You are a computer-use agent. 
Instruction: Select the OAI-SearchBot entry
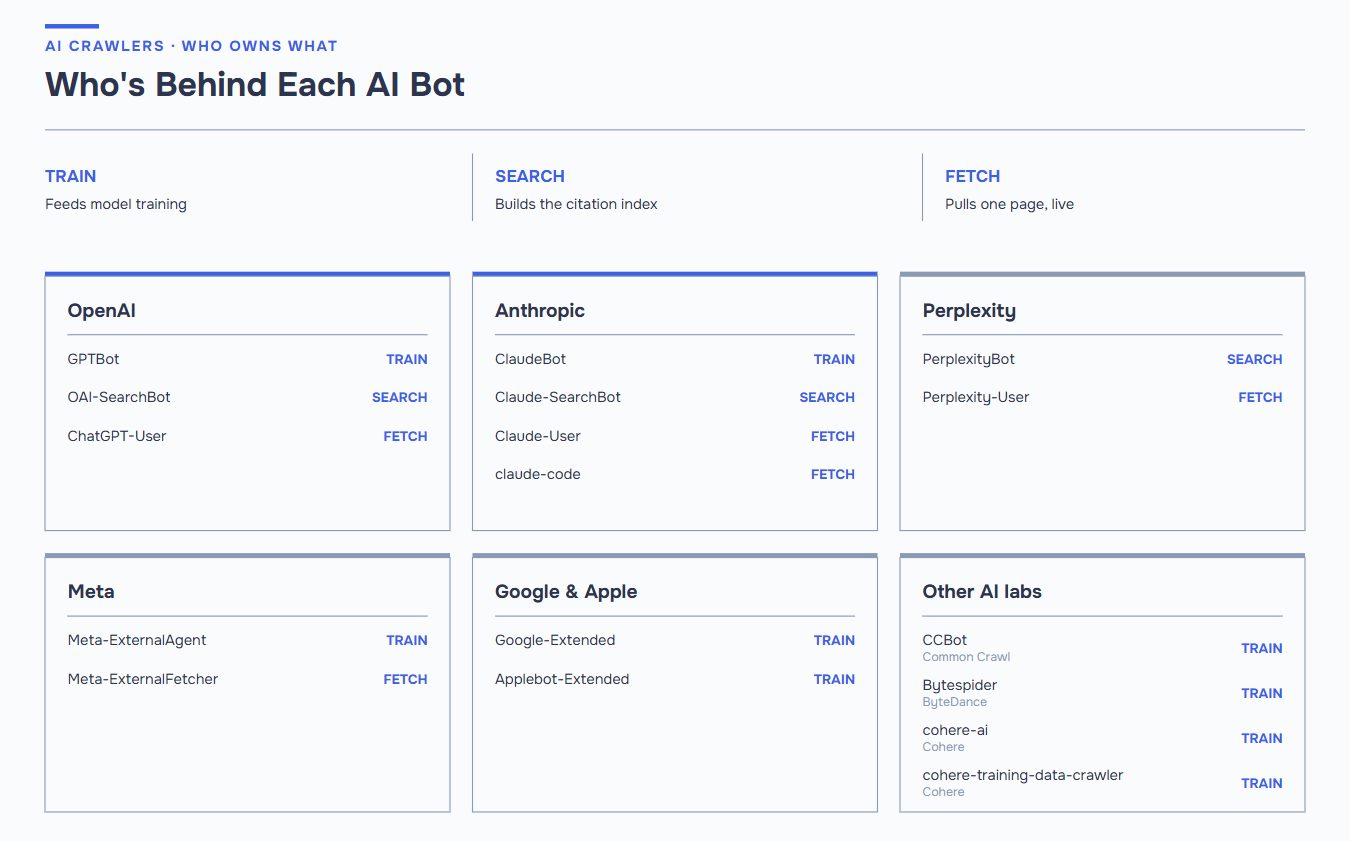[x=119, y=397]
